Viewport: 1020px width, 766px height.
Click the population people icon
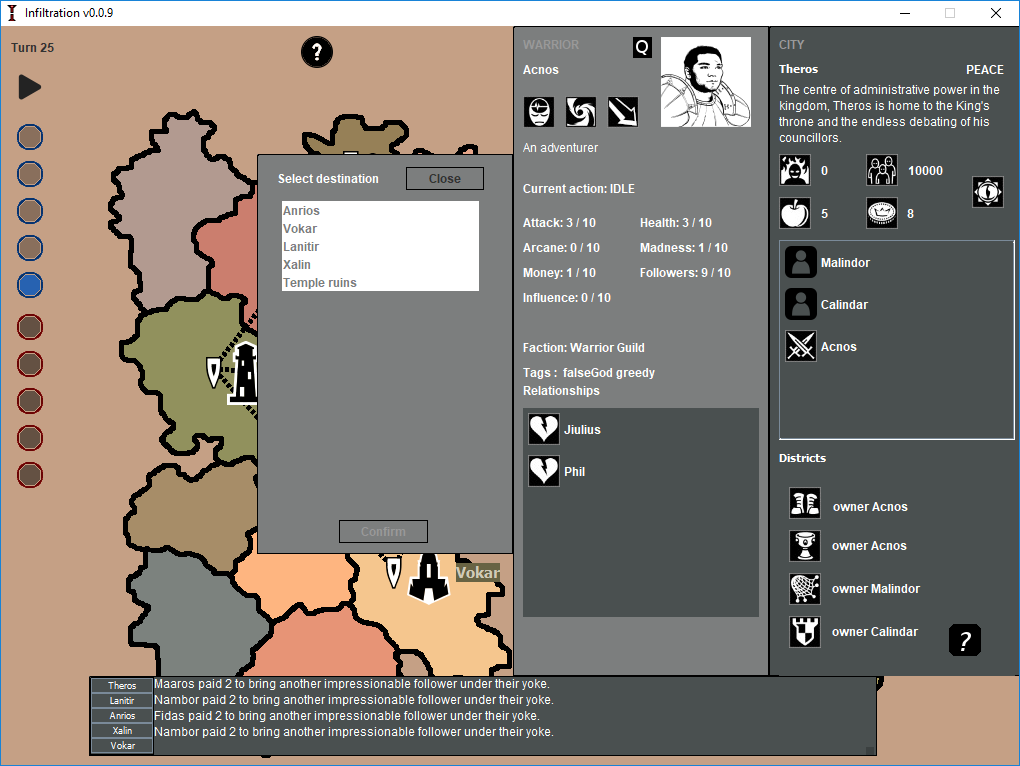pyautogui.click(x=881, y=170)
